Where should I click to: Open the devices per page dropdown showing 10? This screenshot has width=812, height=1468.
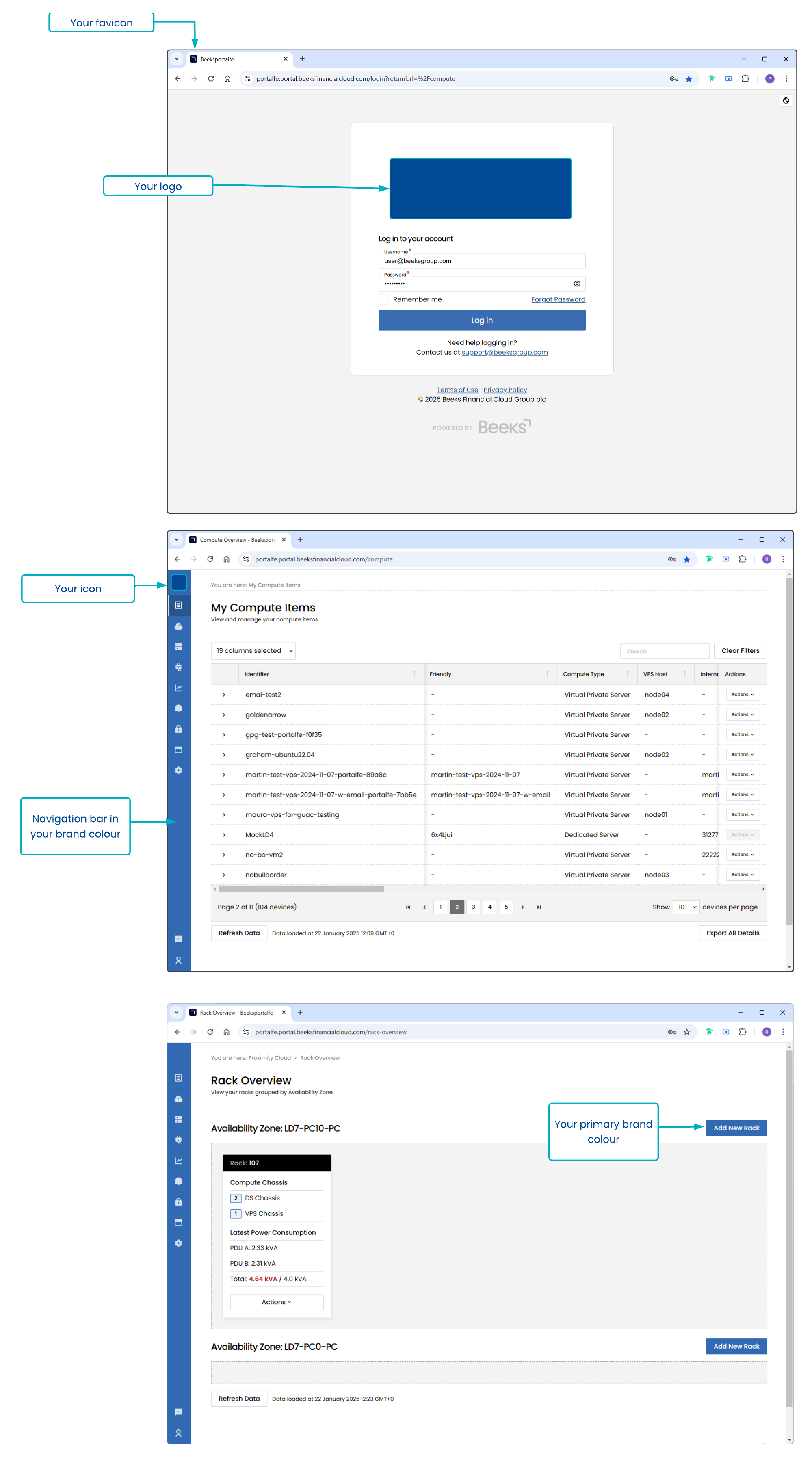(686, 907)
